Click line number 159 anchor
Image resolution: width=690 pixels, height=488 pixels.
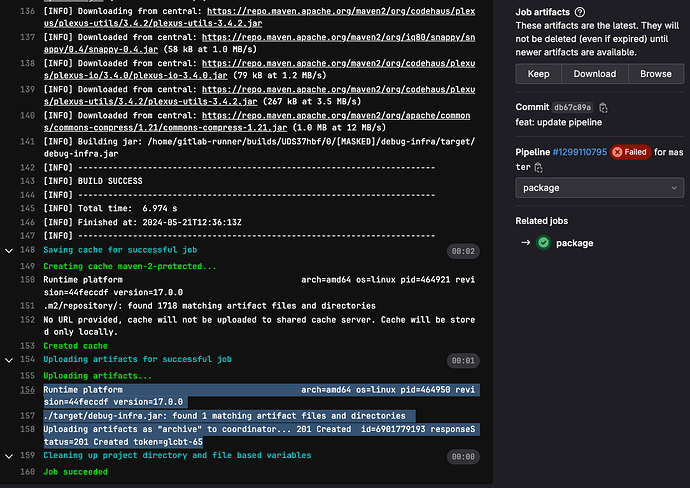click(x=27, y=455)
